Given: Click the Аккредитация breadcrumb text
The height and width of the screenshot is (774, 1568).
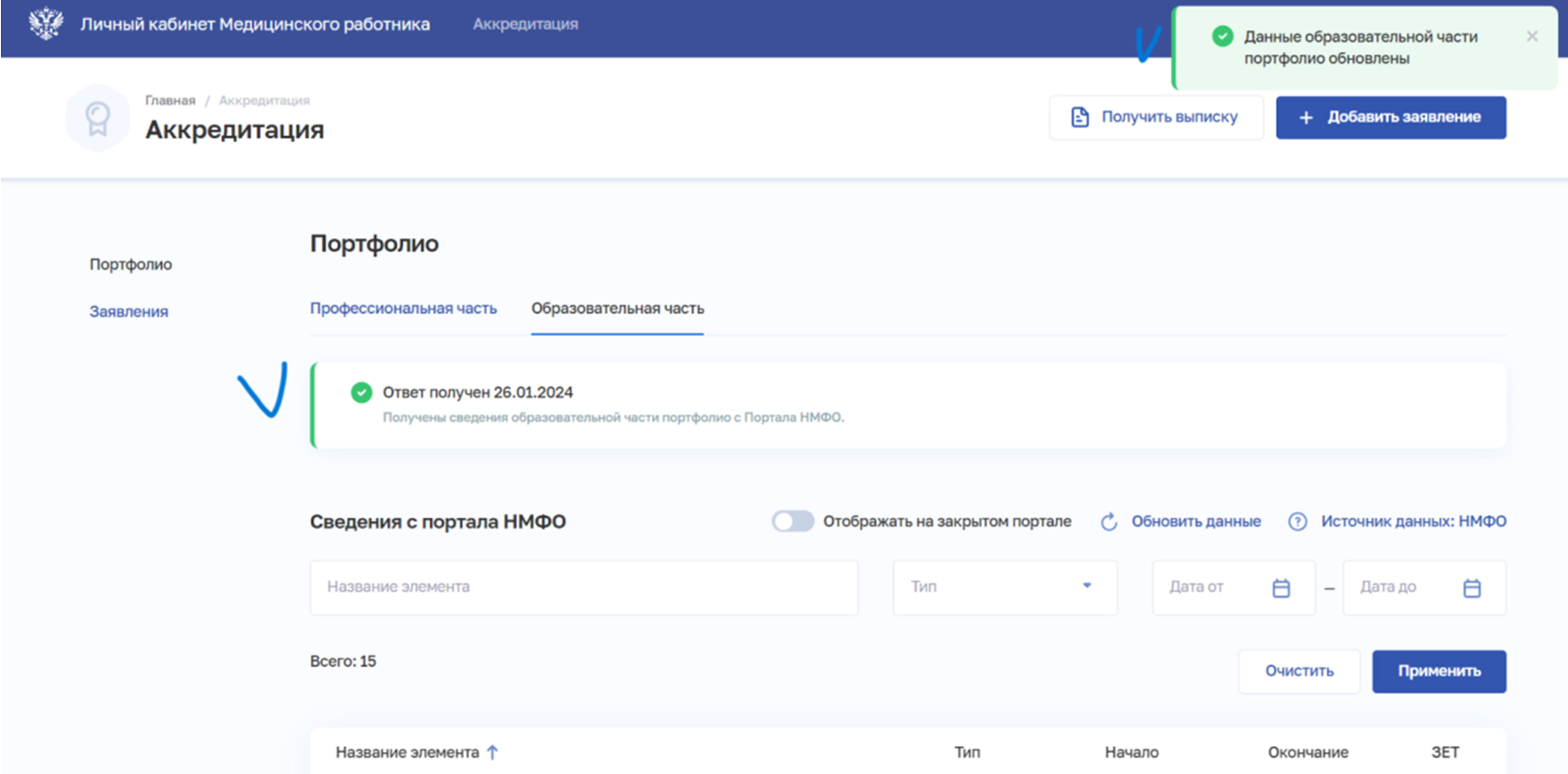Looking at the screenshot, I should pos(264,100).
